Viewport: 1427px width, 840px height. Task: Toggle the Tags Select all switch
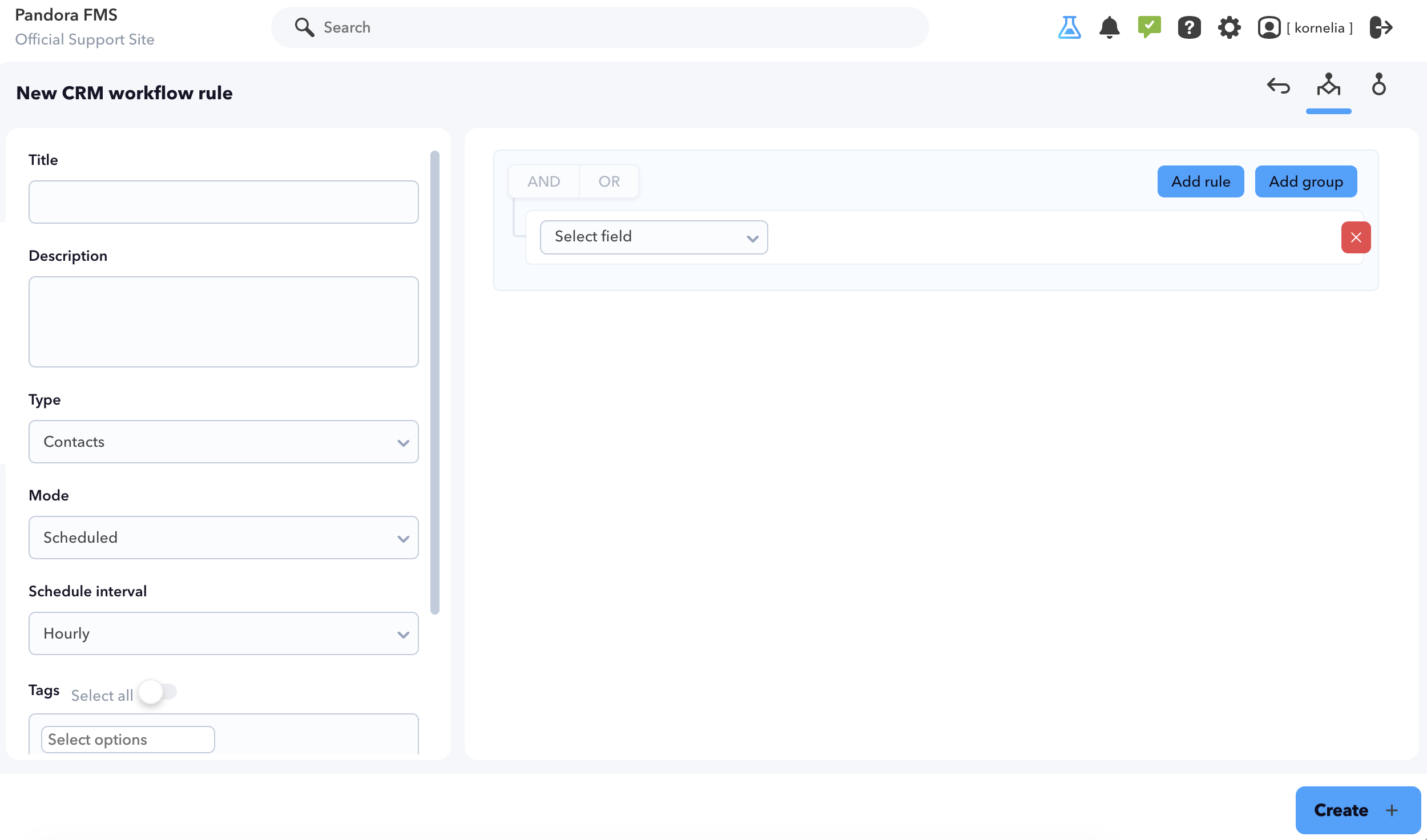click(158, 692)
